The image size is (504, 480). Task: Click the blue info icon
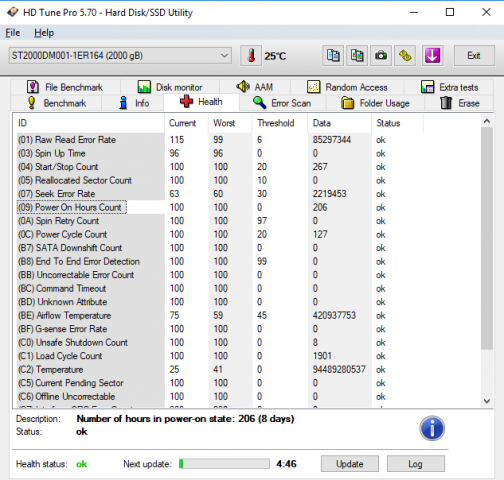[x=432, y=428]
